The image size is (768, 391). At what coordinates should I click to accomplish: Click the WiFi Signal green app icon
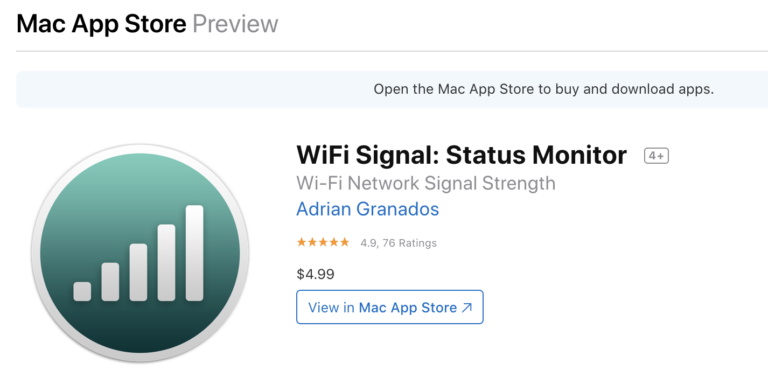click(x=140, y=253)
